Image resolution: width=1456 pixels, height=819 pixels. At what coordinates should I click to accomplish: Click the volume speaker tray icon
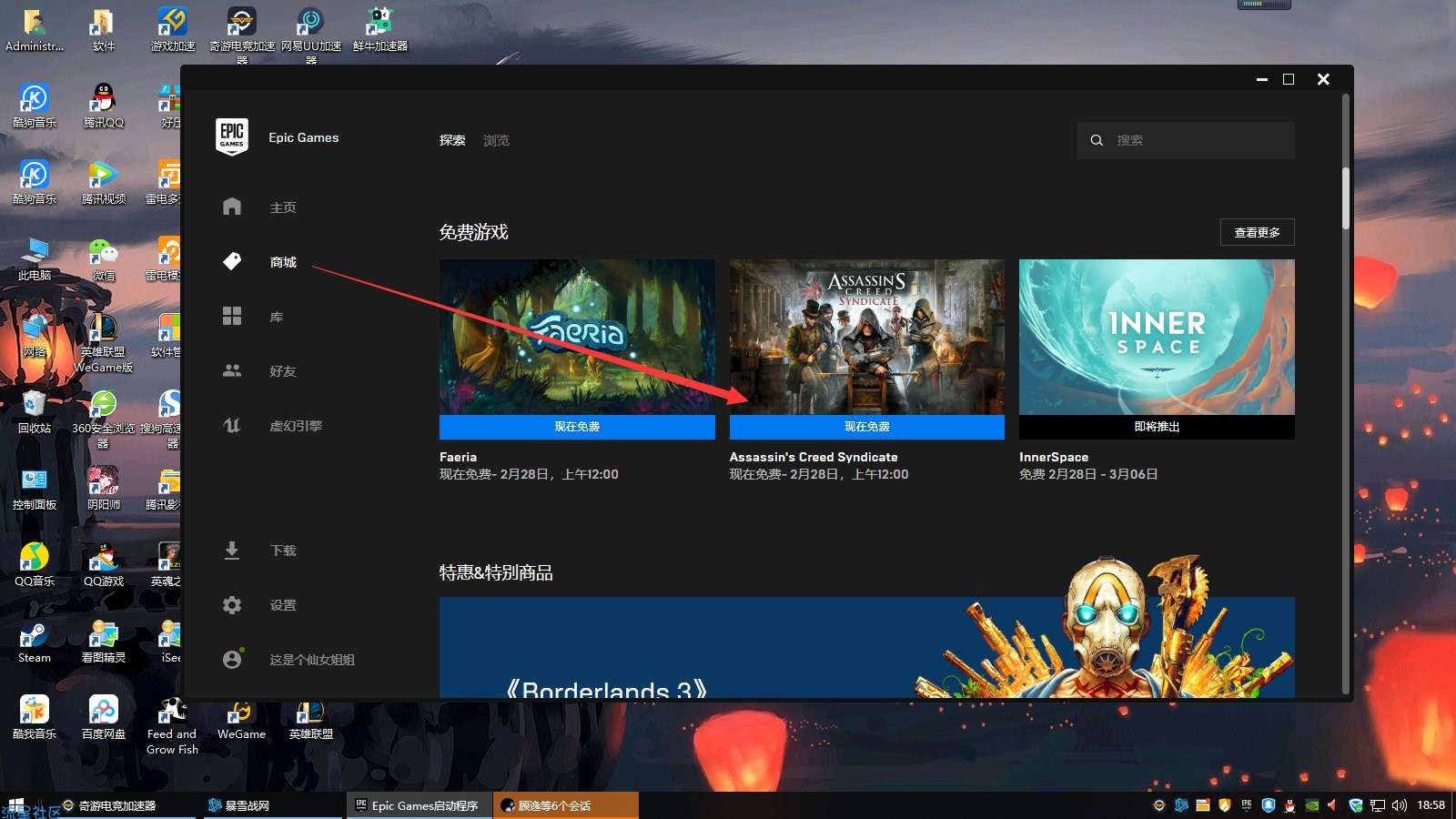click(1400, 805)
